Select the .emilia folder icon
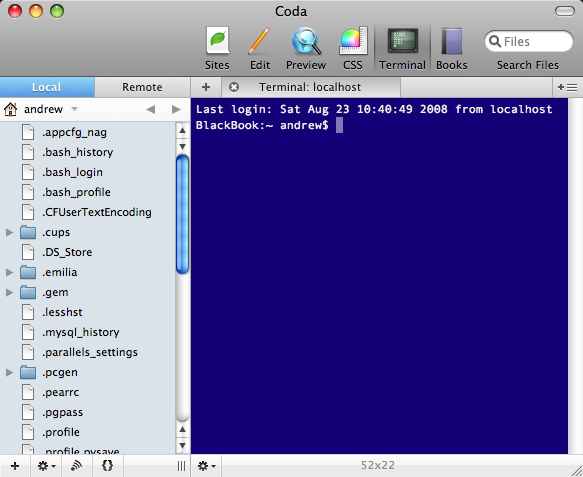 tap(28, 272)
